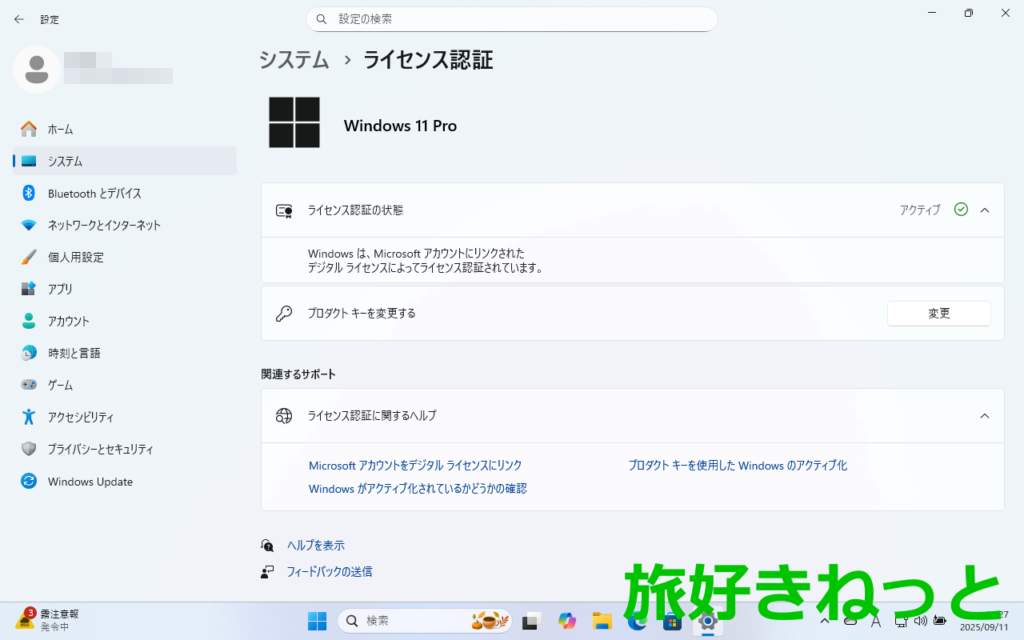Click the Wi-Fi network icon in sidebar
The height and width of the screenshot is (640, 1024).
click(29, 225)
